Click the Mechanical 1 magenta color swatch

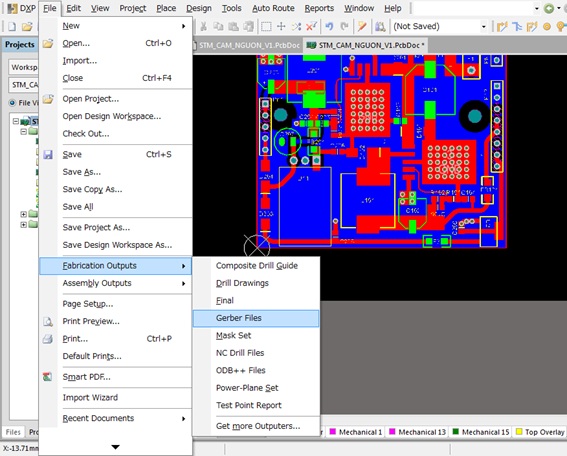click(x=333, y=432)
